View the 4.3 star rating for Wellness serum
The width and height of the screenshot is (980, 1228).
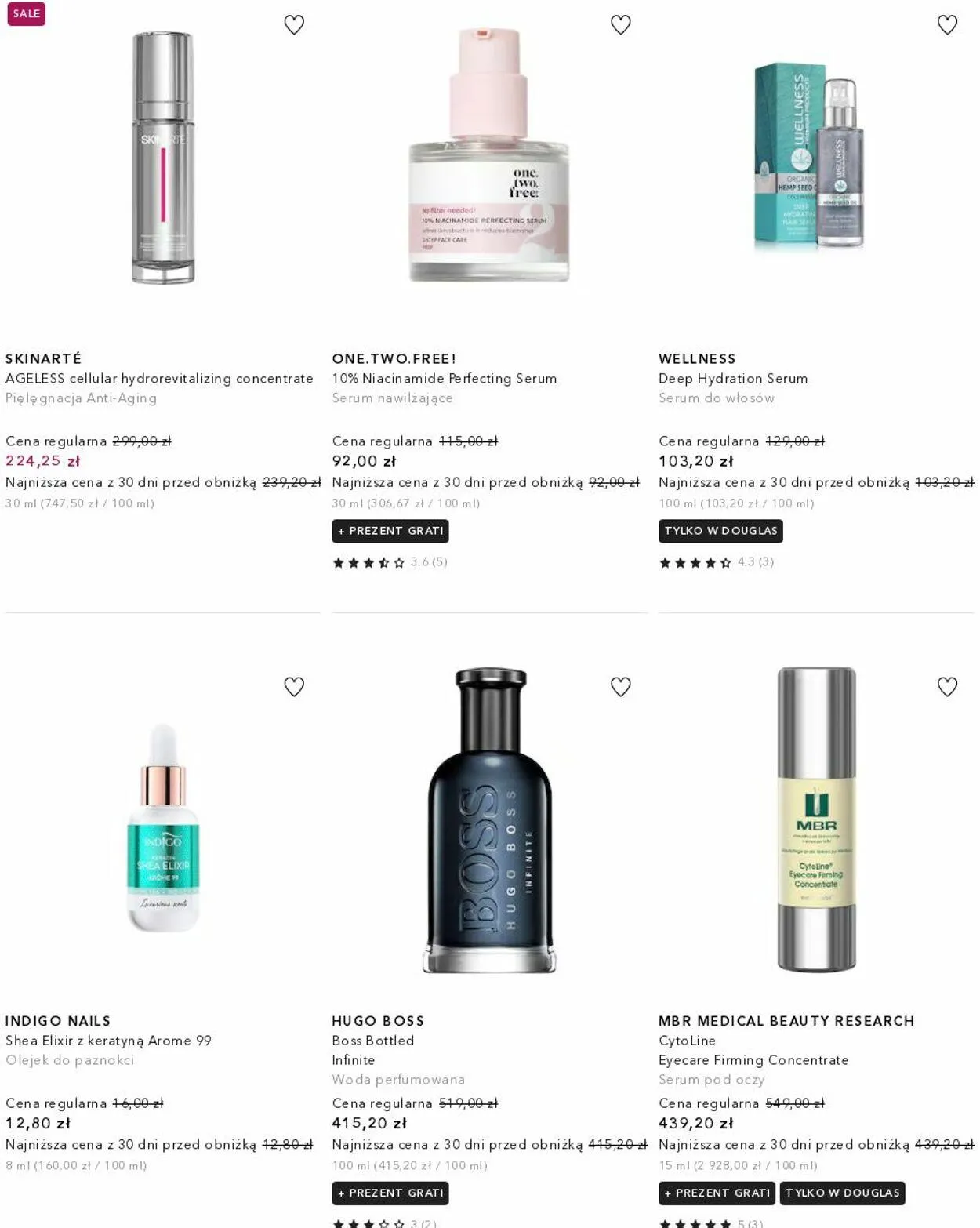tap(717, 562)
